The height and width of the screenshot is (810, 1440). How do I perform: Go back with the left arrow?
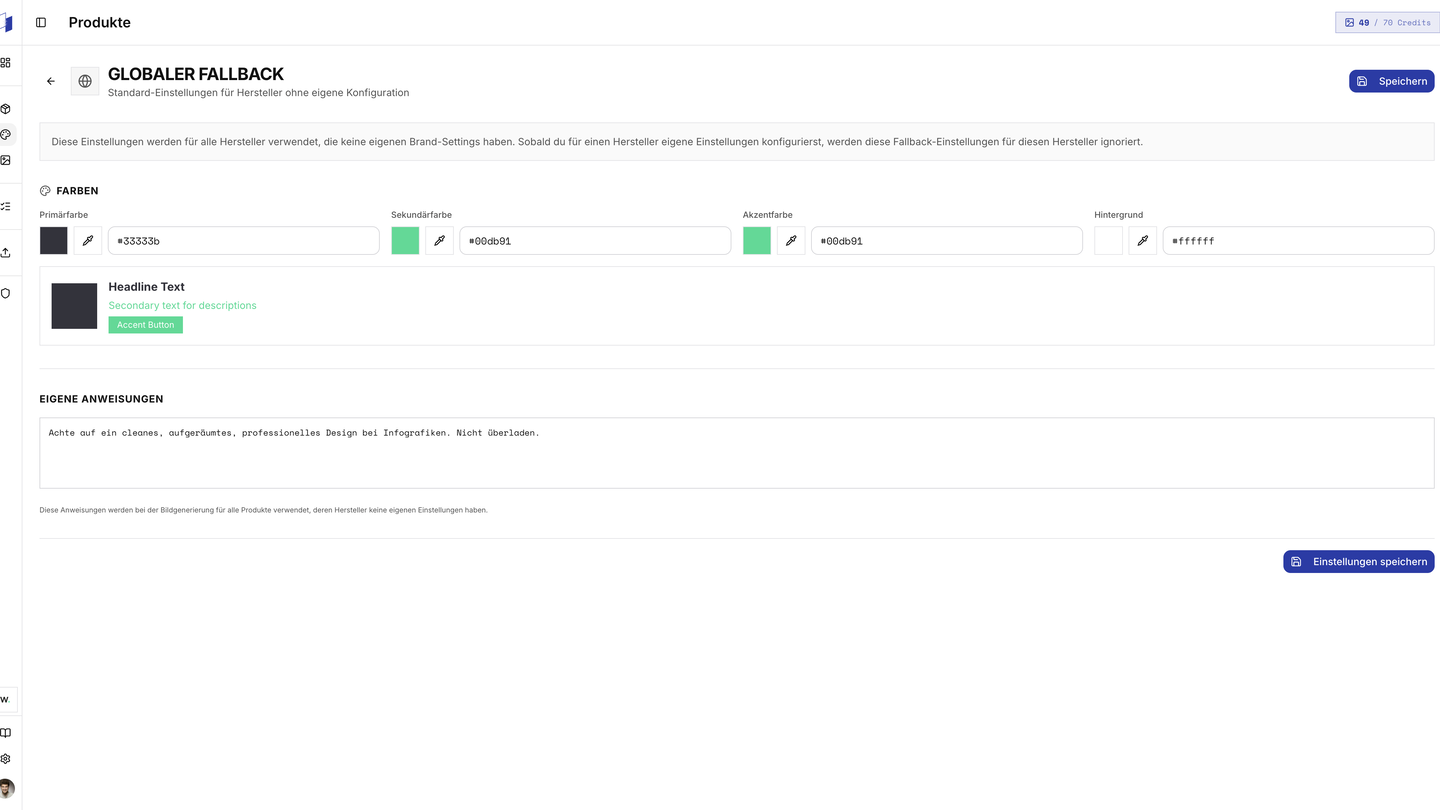click(x=51, y=81)
